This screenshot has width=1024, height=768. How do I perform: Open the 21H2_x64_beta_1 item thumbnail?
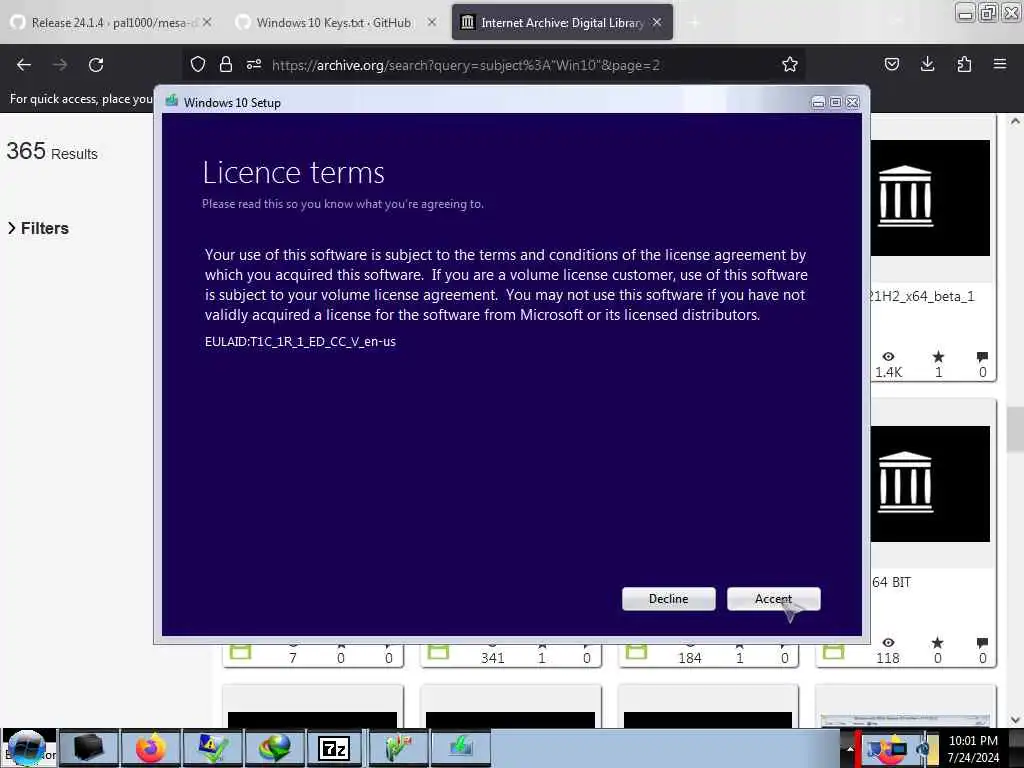(x=929, y=198)
